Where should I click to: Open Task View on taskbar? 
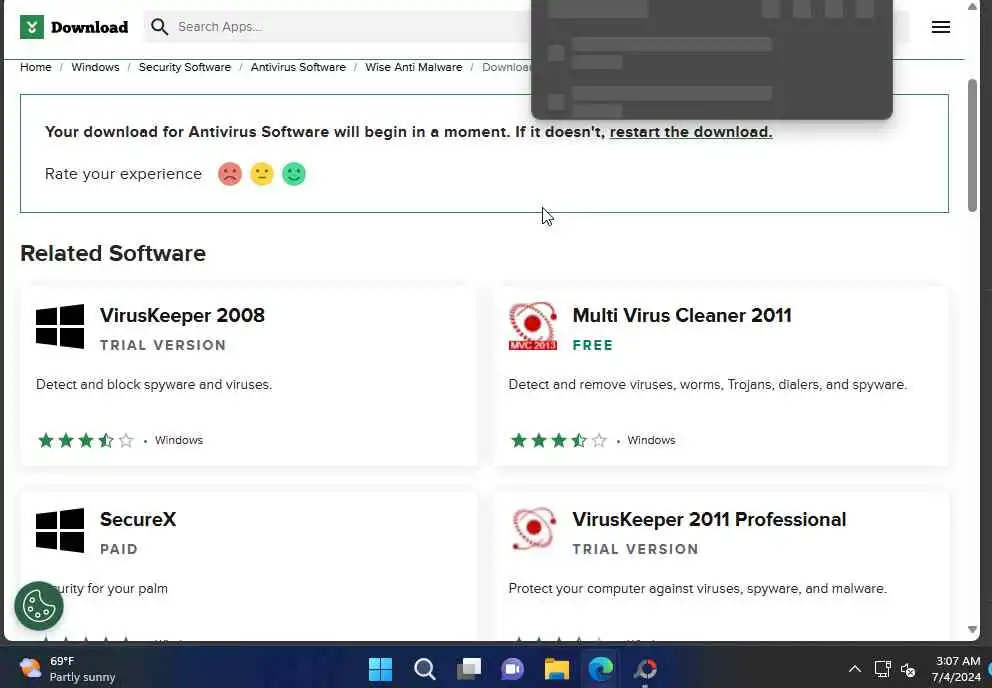(x=469, y=668)
